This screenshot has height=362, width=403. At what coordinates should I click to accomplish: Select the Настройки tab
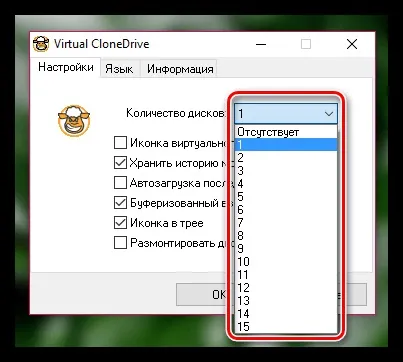click(x=66, y=67)
